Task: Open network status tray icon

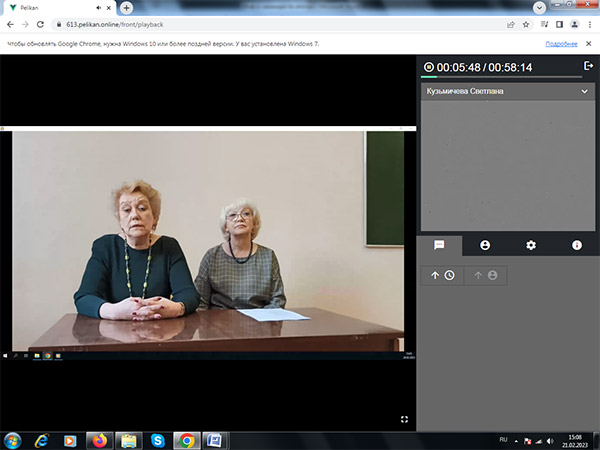Action: (x=539, y=441)
